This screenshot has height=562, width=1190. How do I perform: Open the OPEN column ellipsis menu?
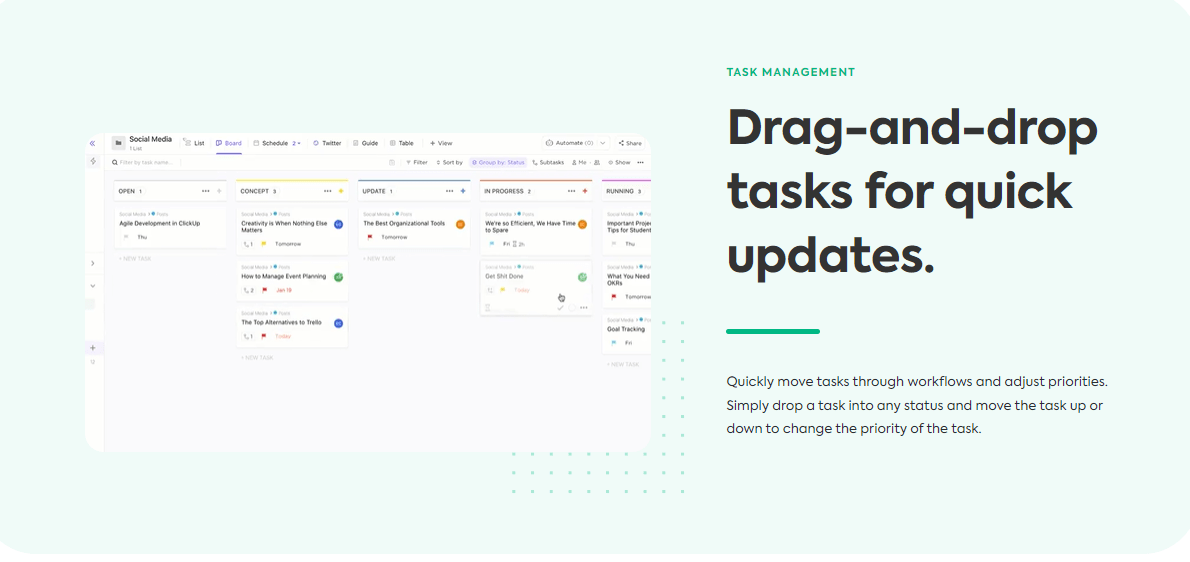pyautogui.click(x=206, y=191)
